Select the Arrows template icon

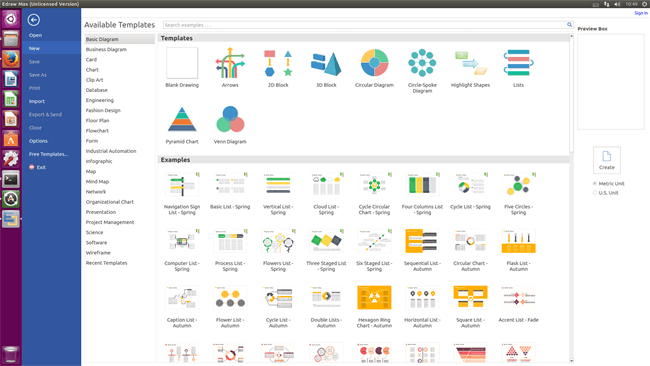click(x=230, y=63)
